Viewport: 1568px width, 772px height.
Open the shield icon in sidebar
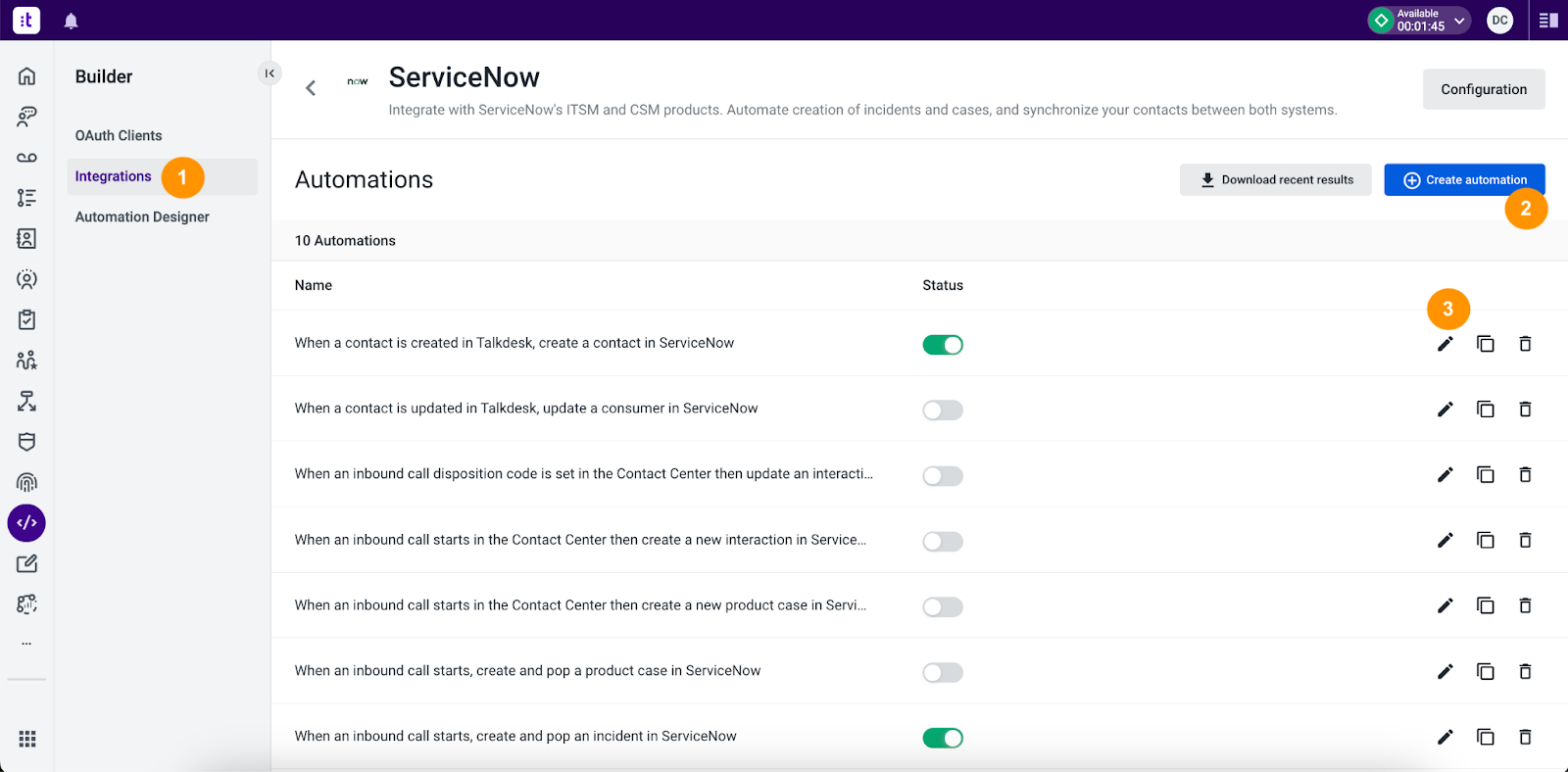26,442
